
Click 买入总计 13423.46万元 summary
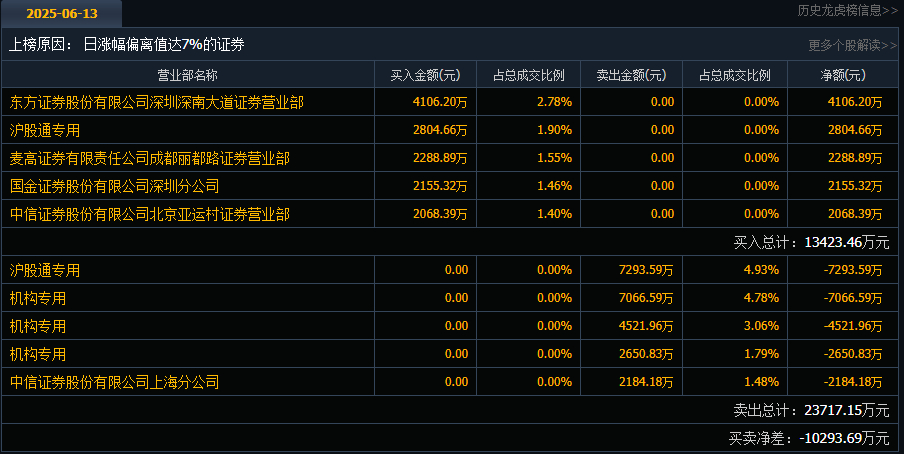pyautogui.click(x=811, y=242)
